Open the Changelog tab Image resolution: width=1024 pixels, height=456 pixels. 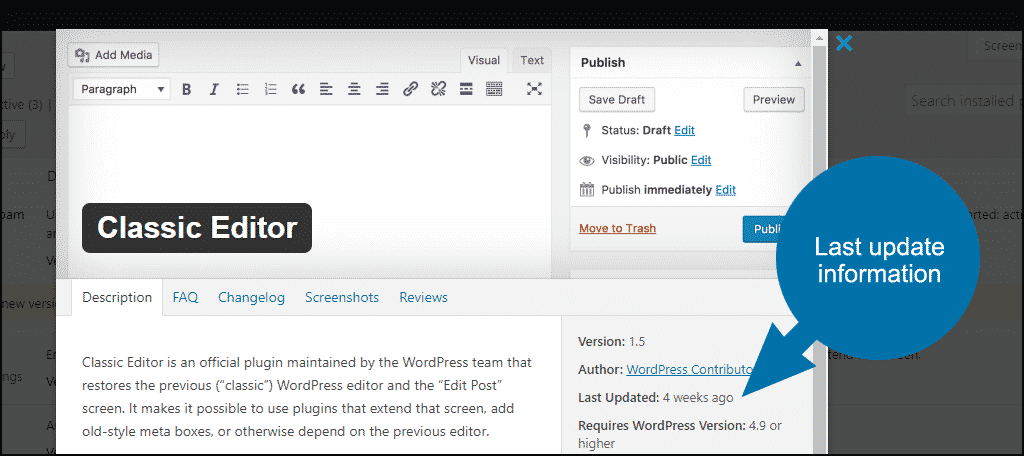coord(251,298)
